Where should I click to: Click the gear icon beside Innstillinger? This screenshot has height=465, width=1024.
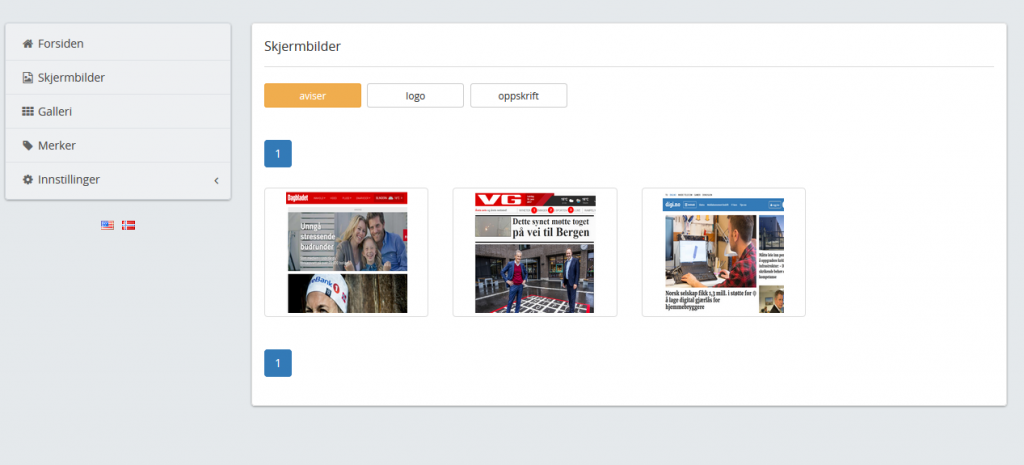pyautogui.click(x=28, y=180)
